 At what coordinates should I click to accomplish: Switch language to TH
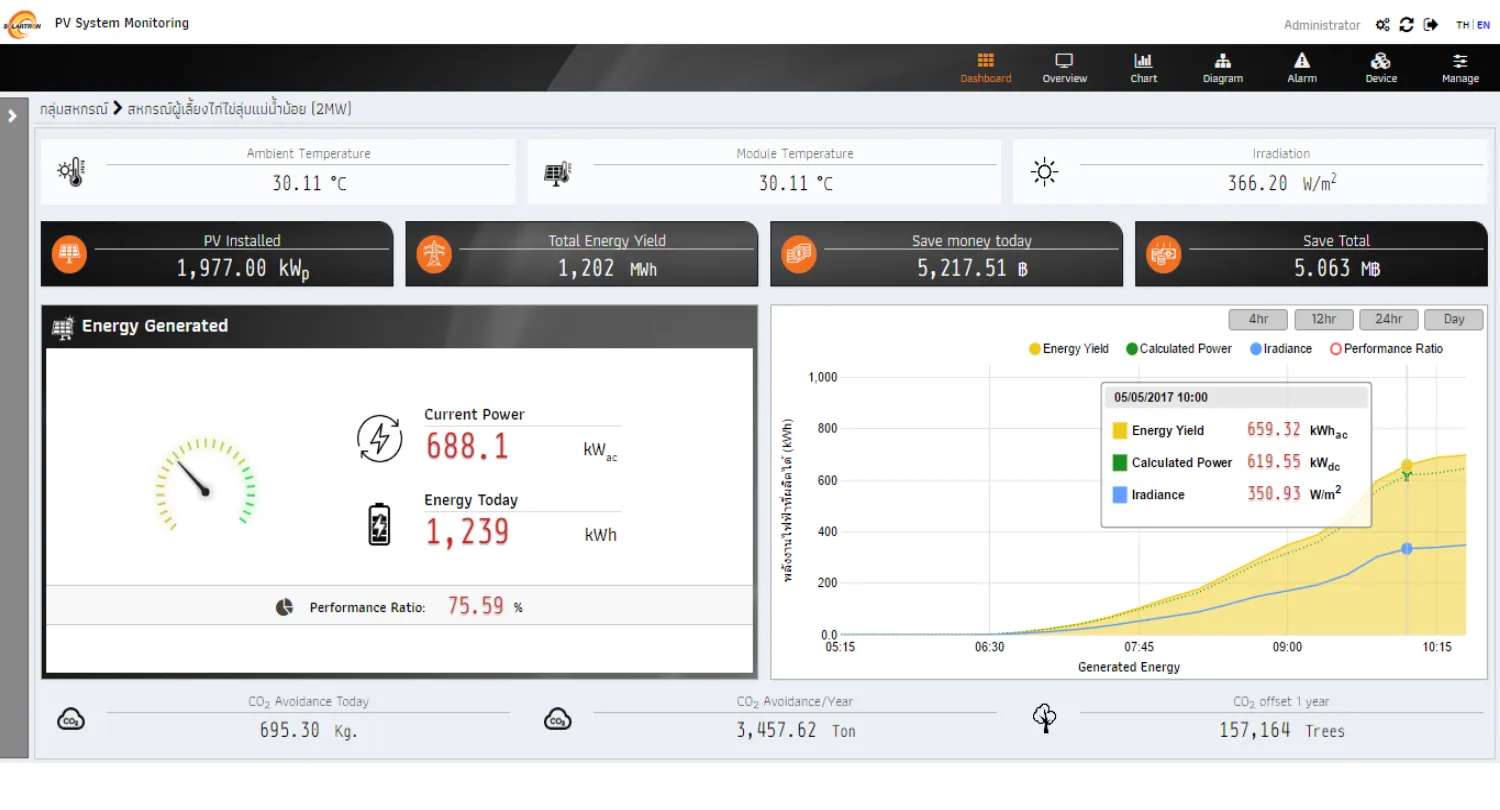1463,25
